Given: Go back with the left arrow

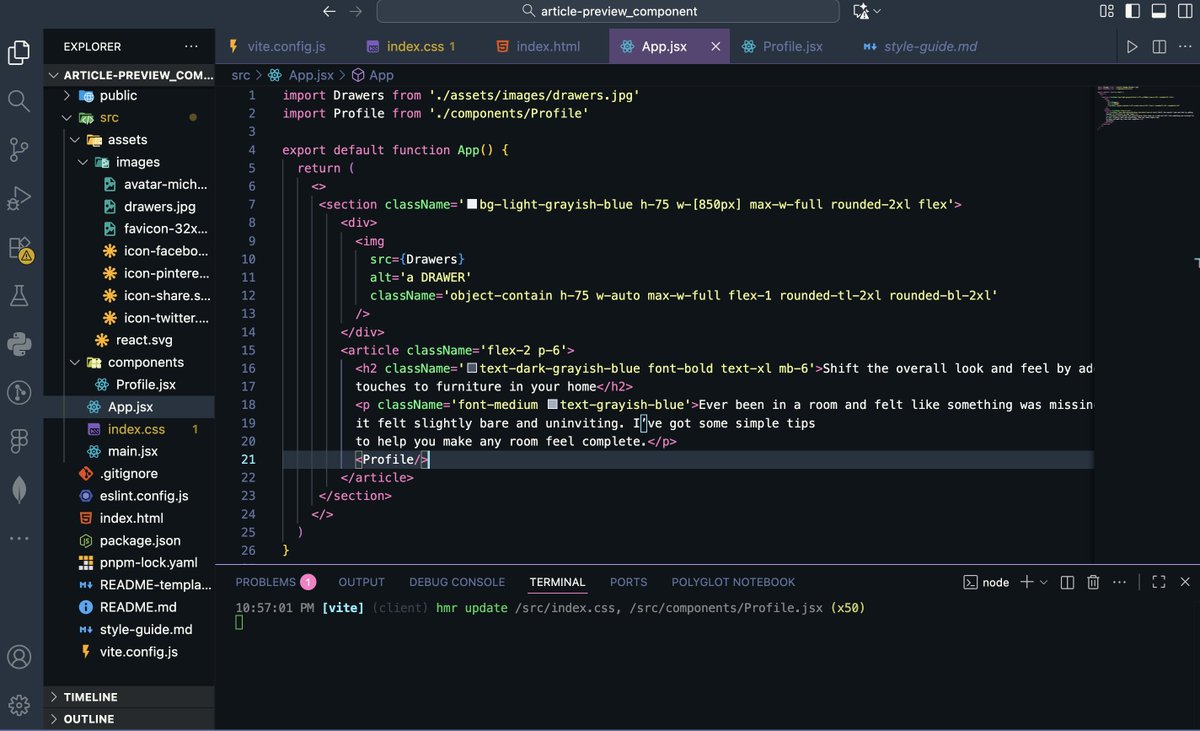Looking at the screenshot, I should click(329, 11).
